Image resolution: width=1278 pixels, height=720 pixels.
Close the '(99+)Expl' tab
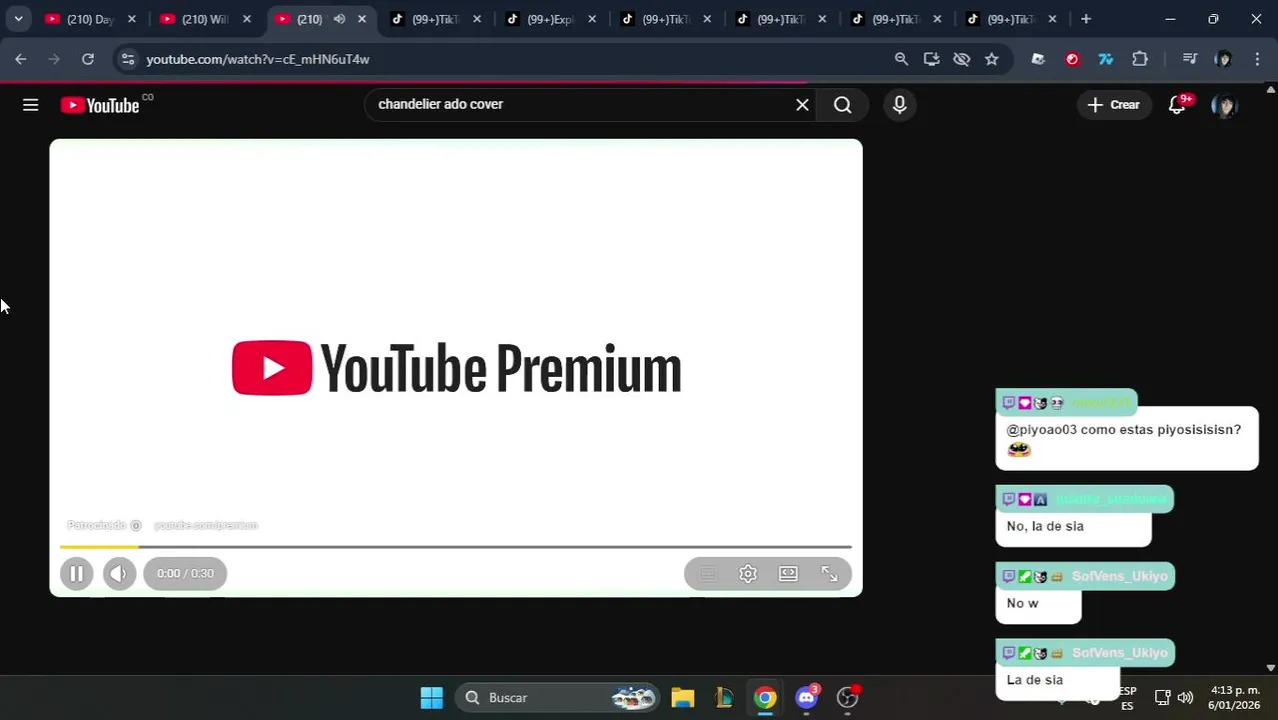(591, 19)
